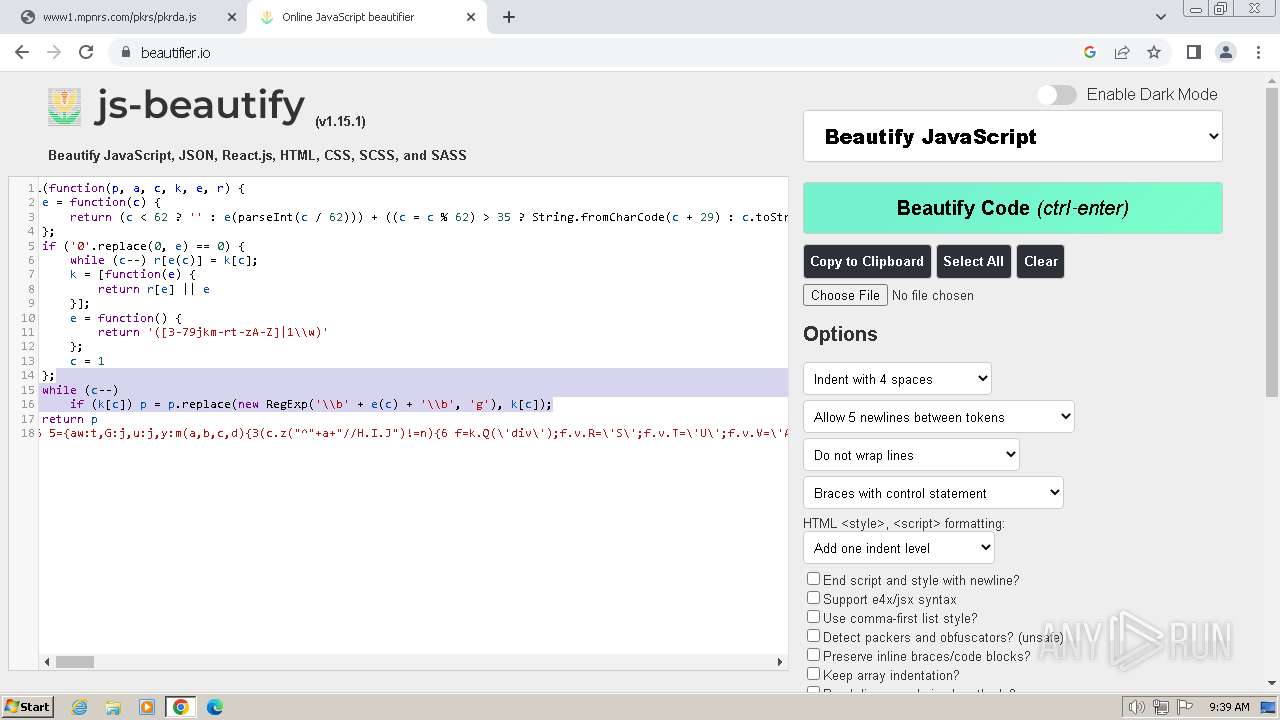Image resolution: width=1280 pixels, height=720 pixels.
Task: Open Chrome three-dot menu
Action: click(x=1257, y=52)
